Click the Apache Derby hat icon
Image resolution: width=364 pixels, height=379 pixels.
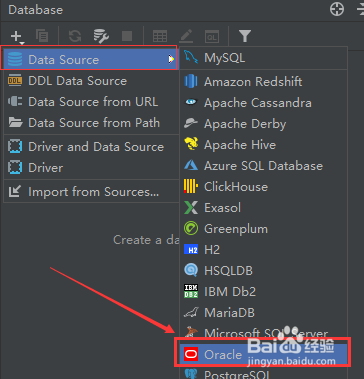click(191, 123)
